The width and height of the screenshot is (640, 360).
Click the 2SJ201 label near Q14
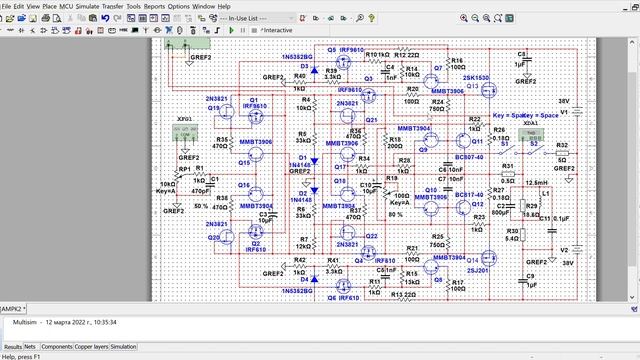tap(478, 270)
